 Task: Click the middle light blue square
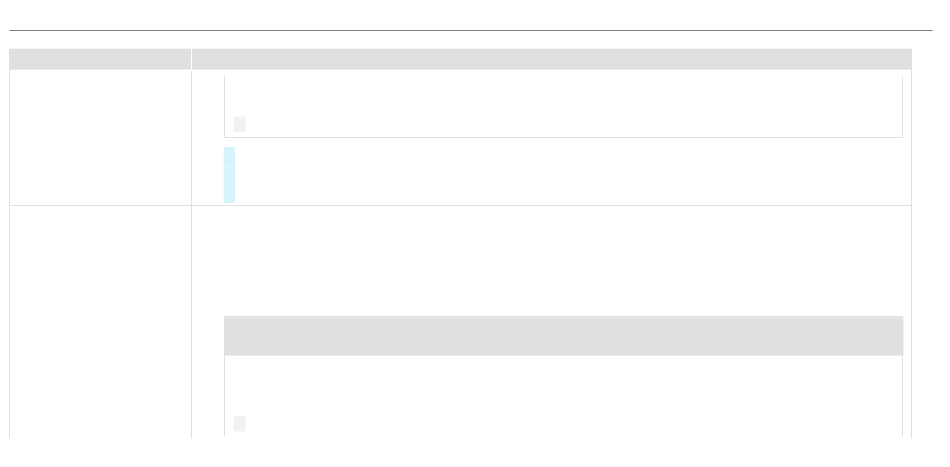pyautogui.click(x=229, y=177)
